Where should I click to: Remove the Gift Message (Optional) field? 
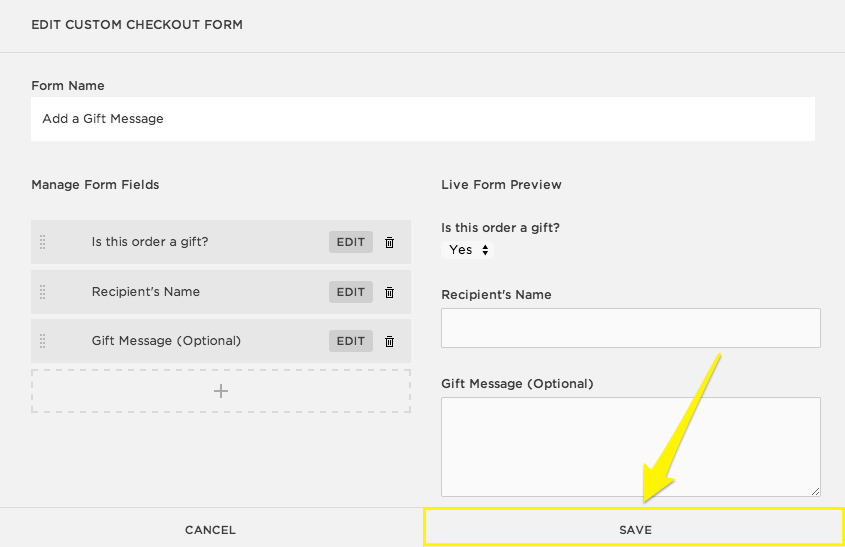(x=390, y=341)
